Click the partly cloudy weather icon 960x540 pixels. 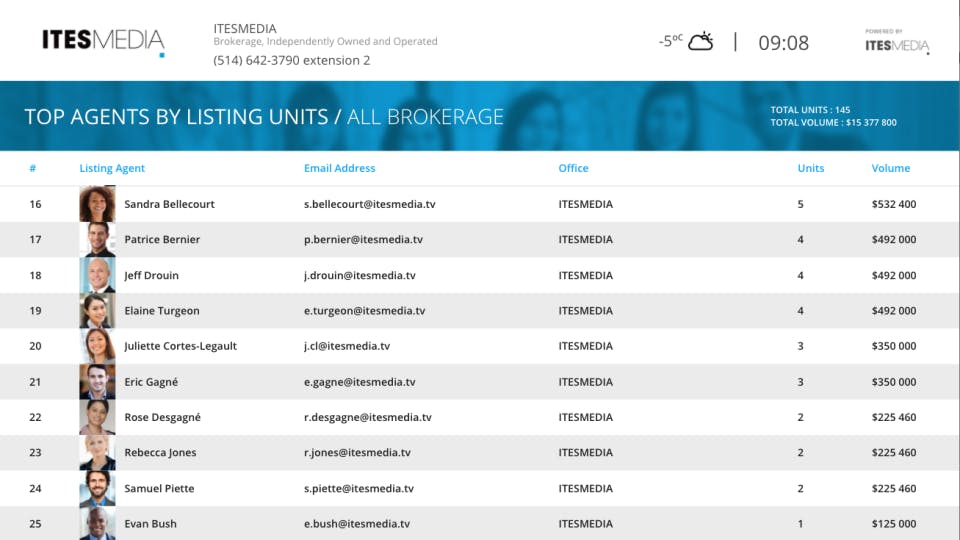[x=700, y=41]
